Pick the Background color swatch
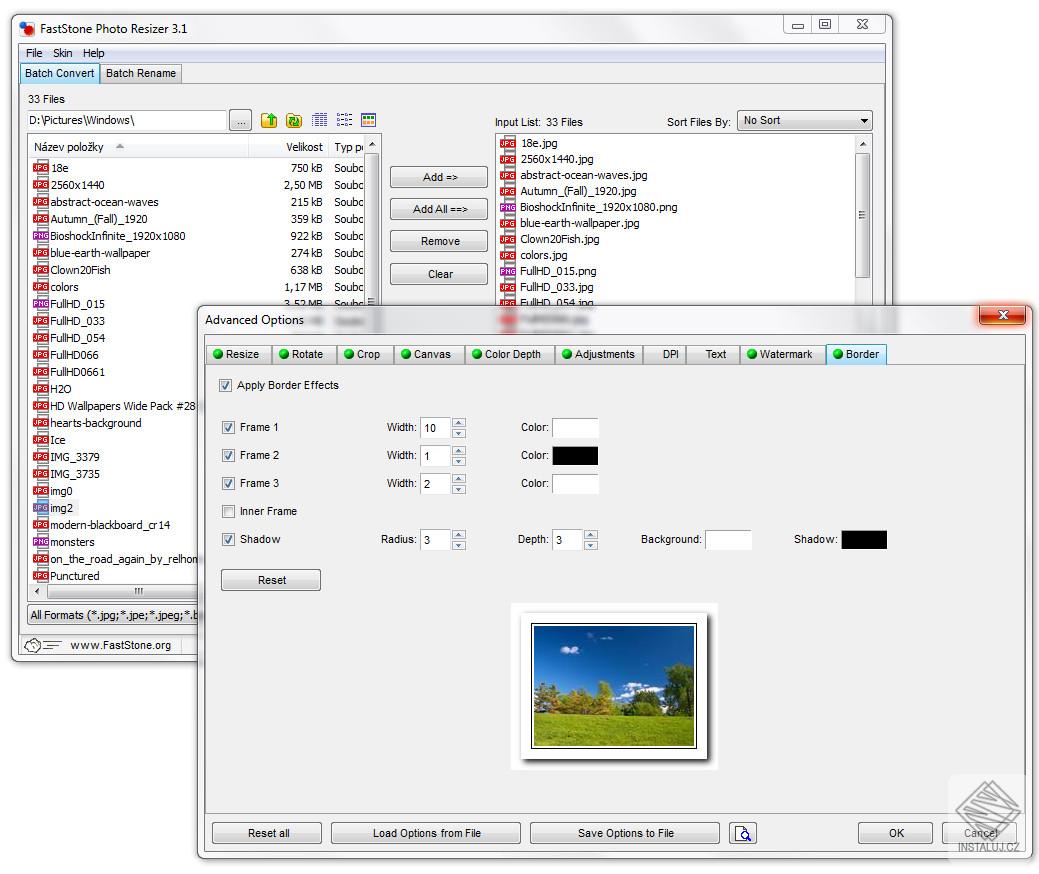This screenshot has width=1039, height=874. (x=728, y=540)
